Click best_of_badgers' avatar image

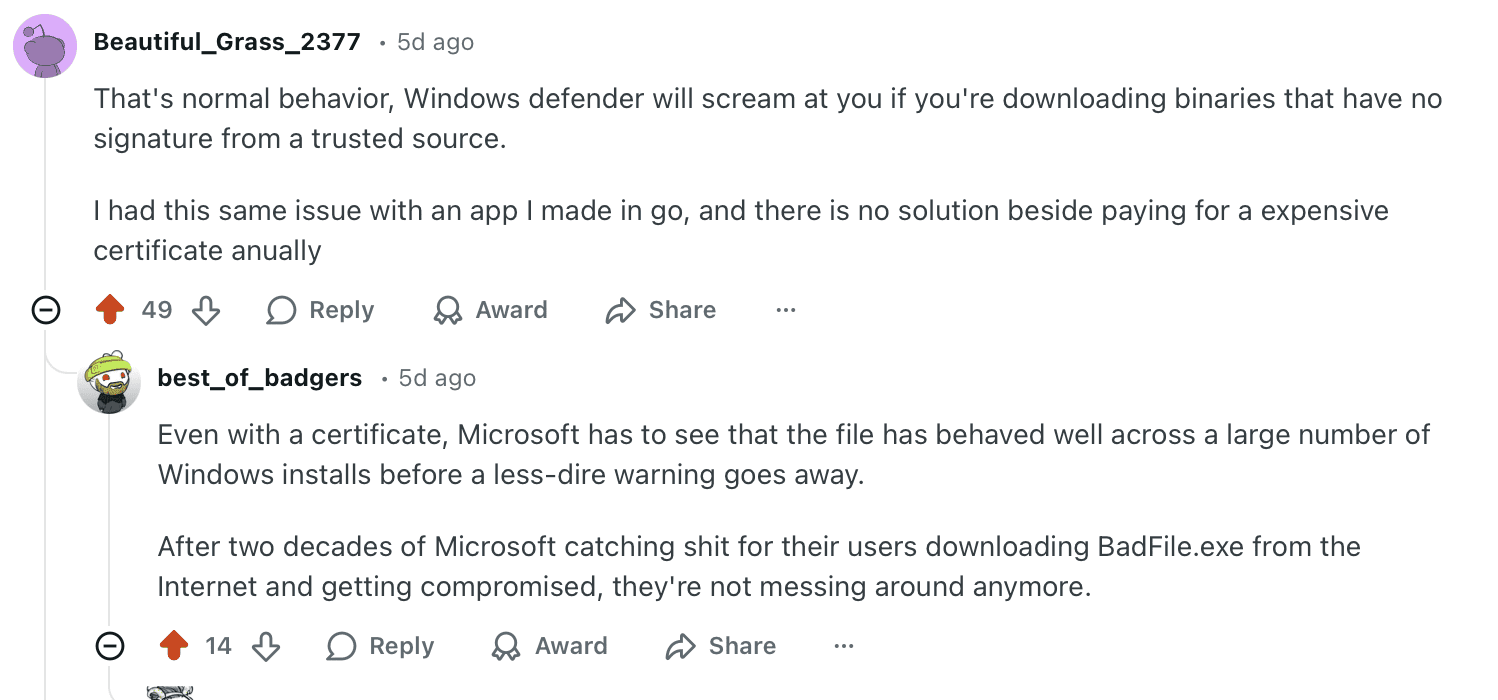(110, 383)
